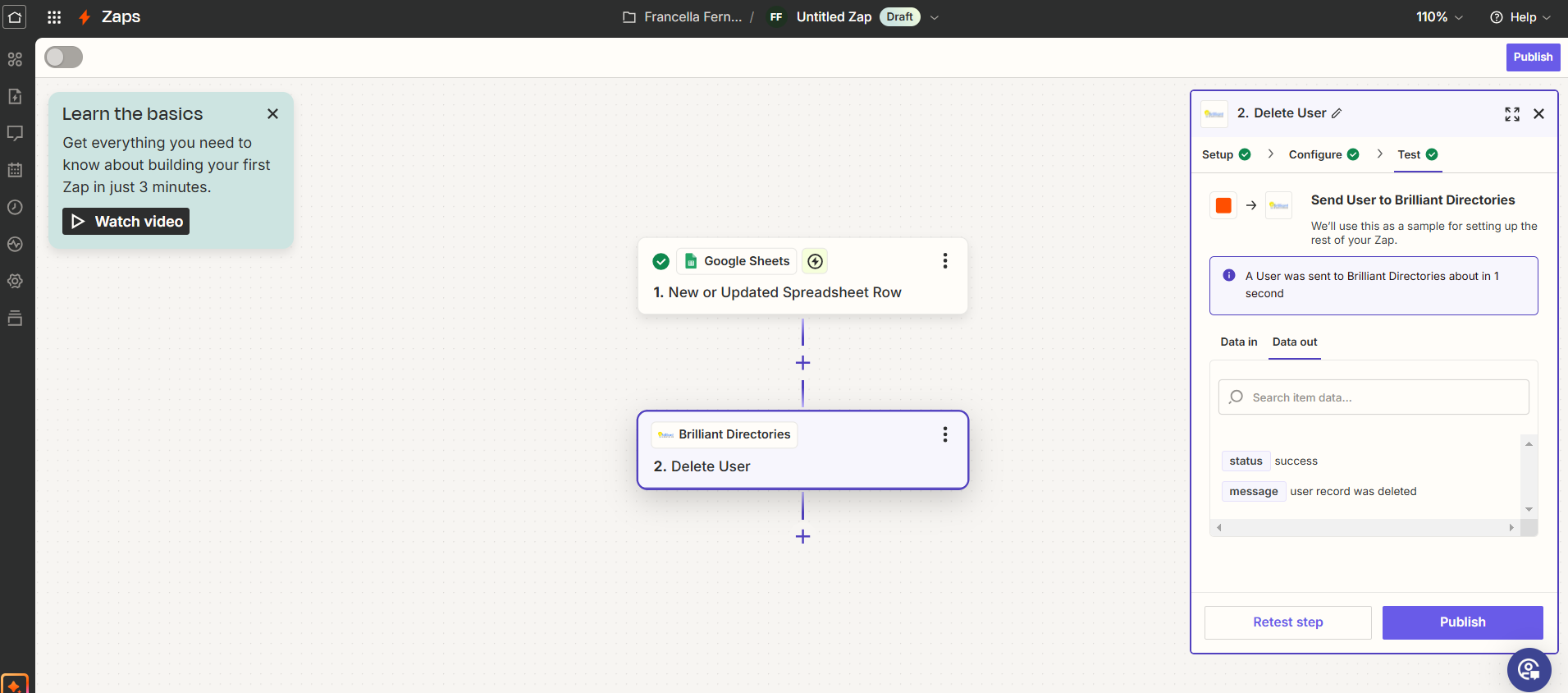Open the zoom level 110% dropdown
This screenshot has width=1568, height=693.
(x=1439, y=17)
